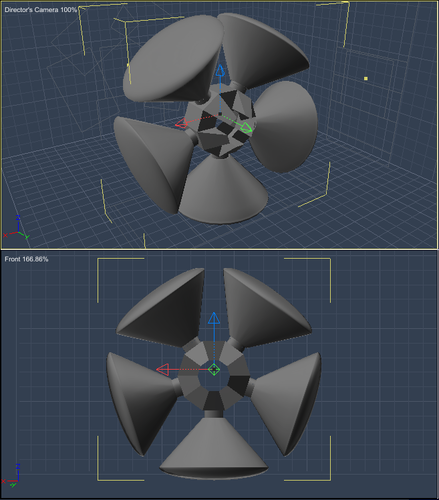Click the XYZ axis indicator in camera view
Screen dimensions: 439x500
pyautogui.click(x=16, y=228)
